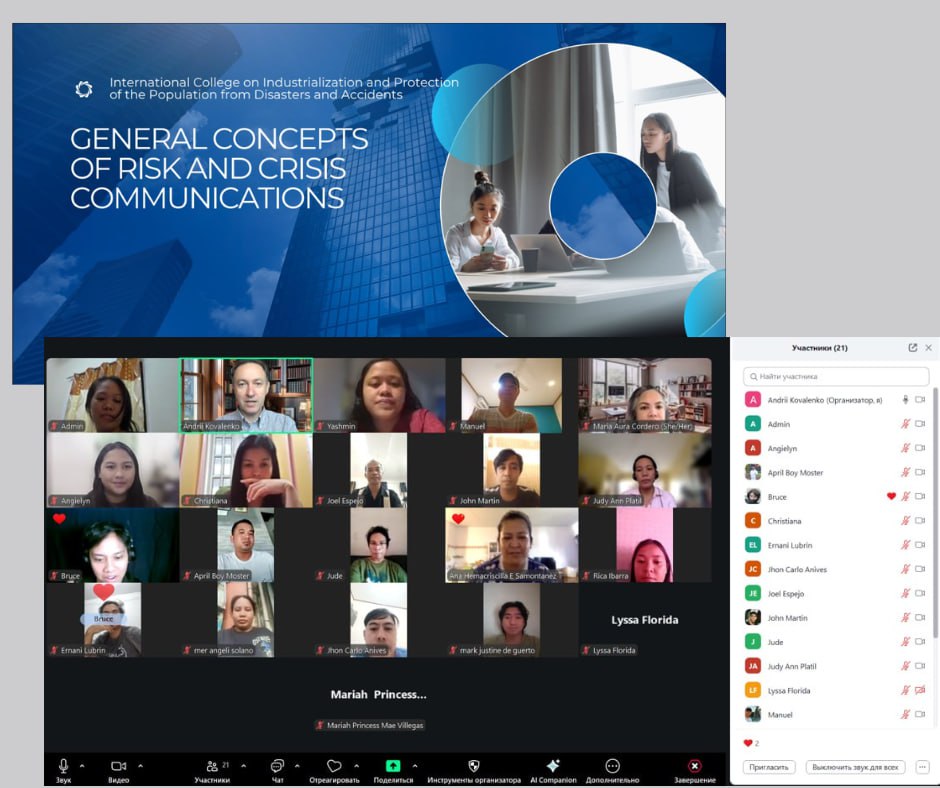The width and height of the screenshot is (940, 788).
Task: Click the green Поделиться share screen icon
Action: 393,765
